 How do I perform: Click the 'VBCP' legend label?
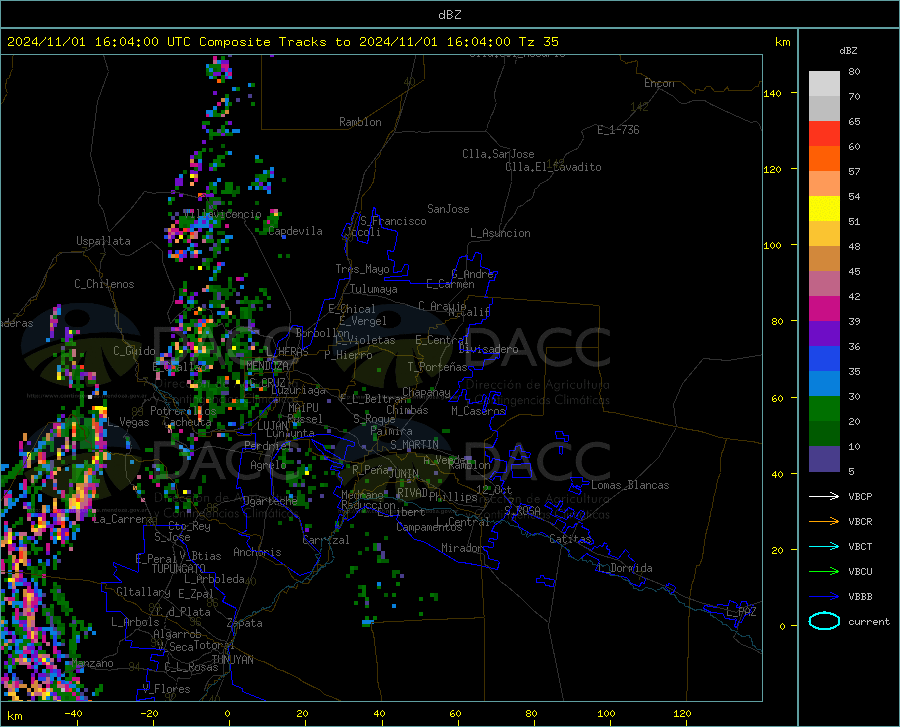(x=860, y=496)
